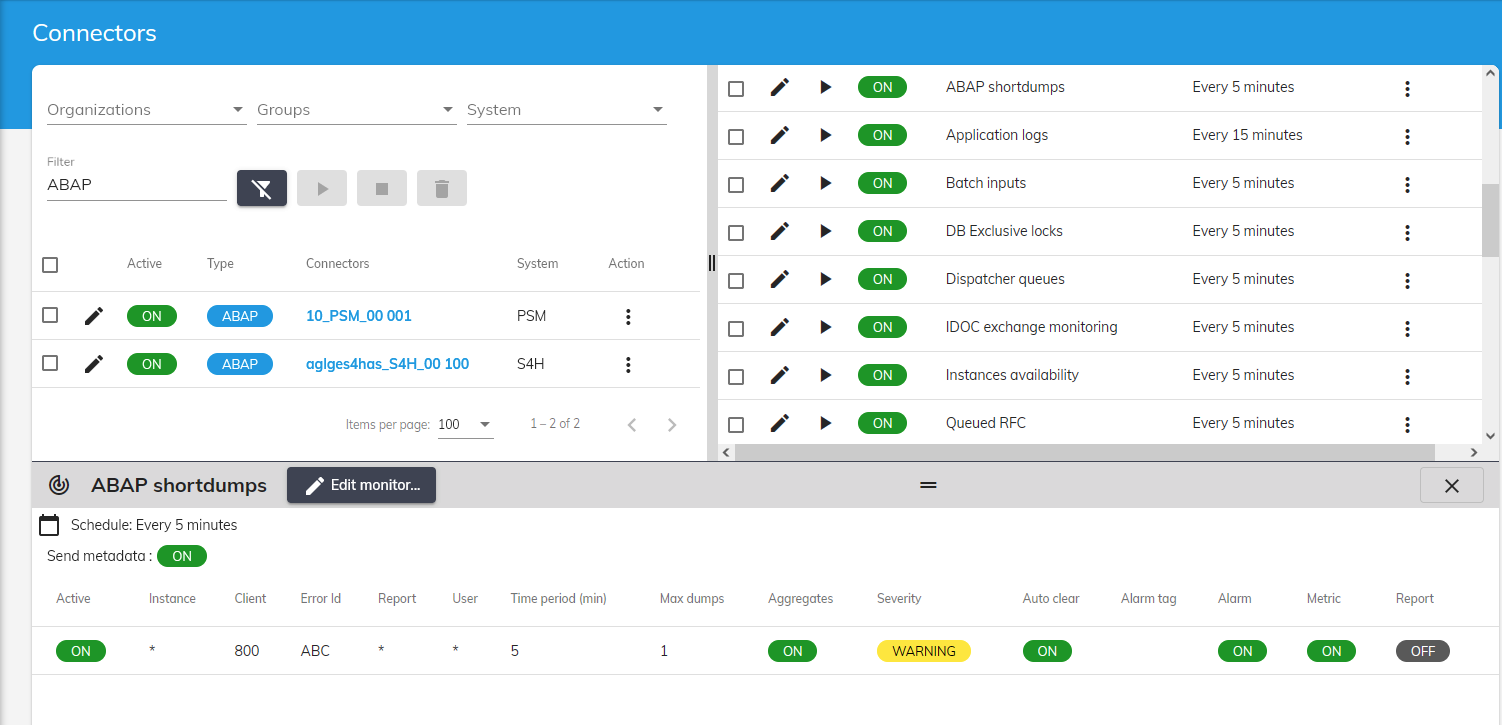Click the clear filter icon button

[x=262, y=188]
